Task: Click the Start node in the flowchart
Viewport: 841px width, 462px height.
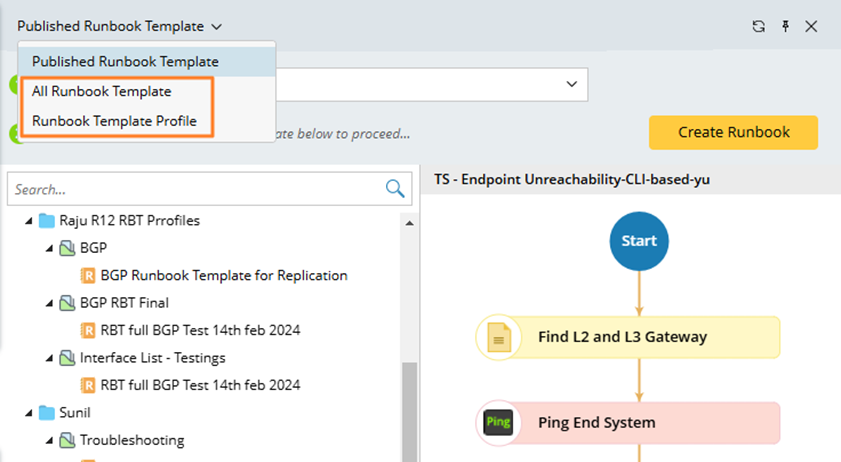Action: [x=639, y=241]
